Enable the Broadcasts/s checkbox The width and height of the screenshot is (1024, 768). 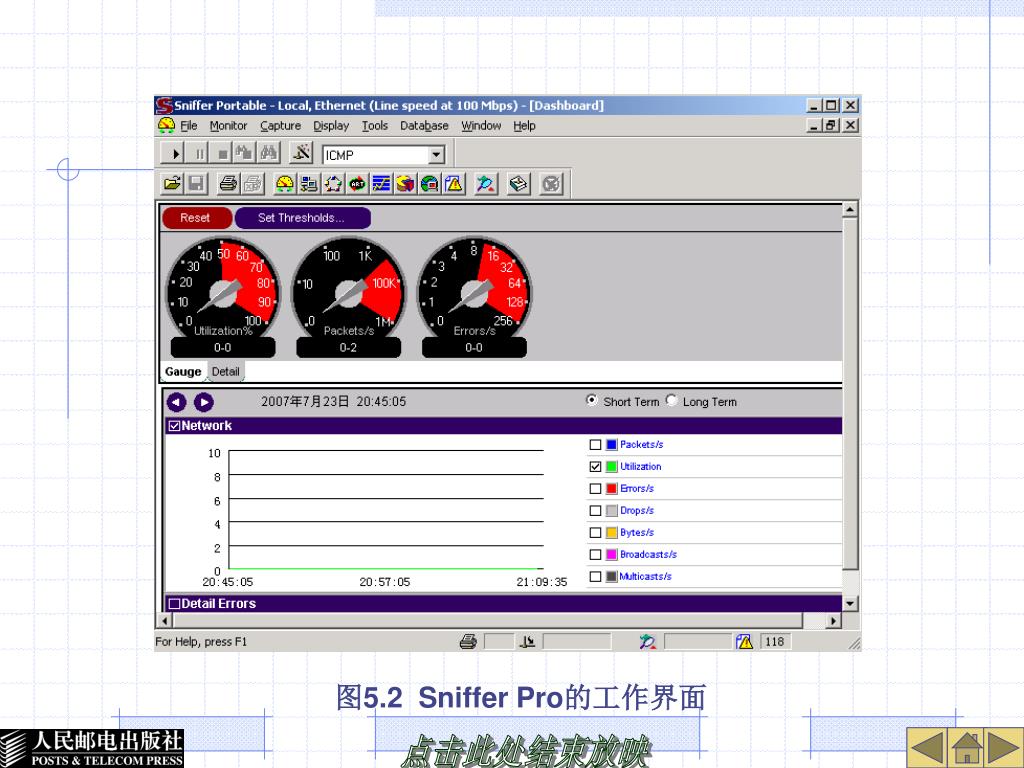click(x=595, y=554)
